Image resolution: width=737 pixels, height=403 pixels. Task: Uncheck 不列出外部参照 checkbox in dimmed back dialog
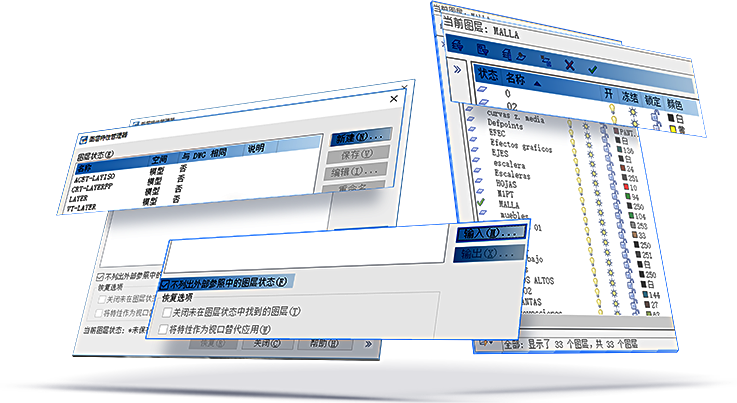(100, 277)
